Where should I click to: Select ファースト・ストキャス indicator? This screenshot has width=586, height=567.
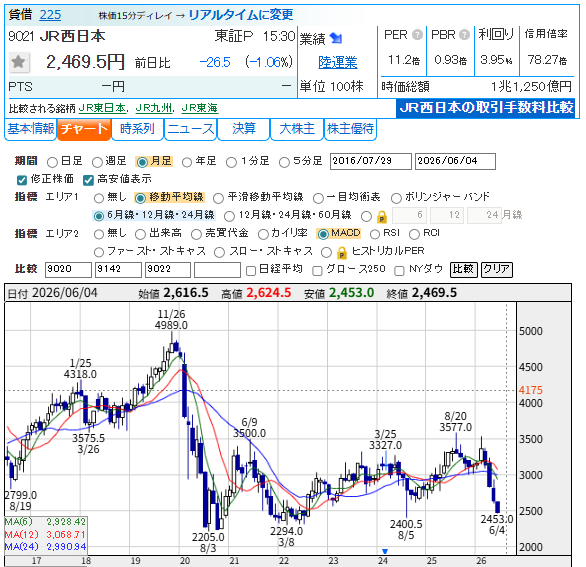(99, 252)
